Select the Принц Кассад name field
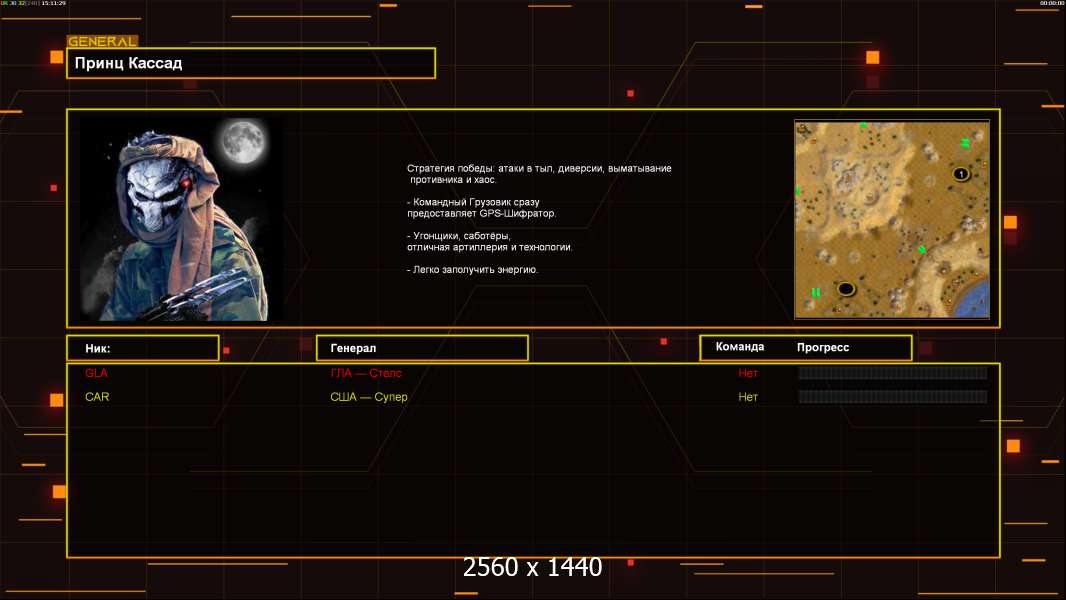Image resolution: width=1066 pixels, height=600 pixels. pos(251,63)
